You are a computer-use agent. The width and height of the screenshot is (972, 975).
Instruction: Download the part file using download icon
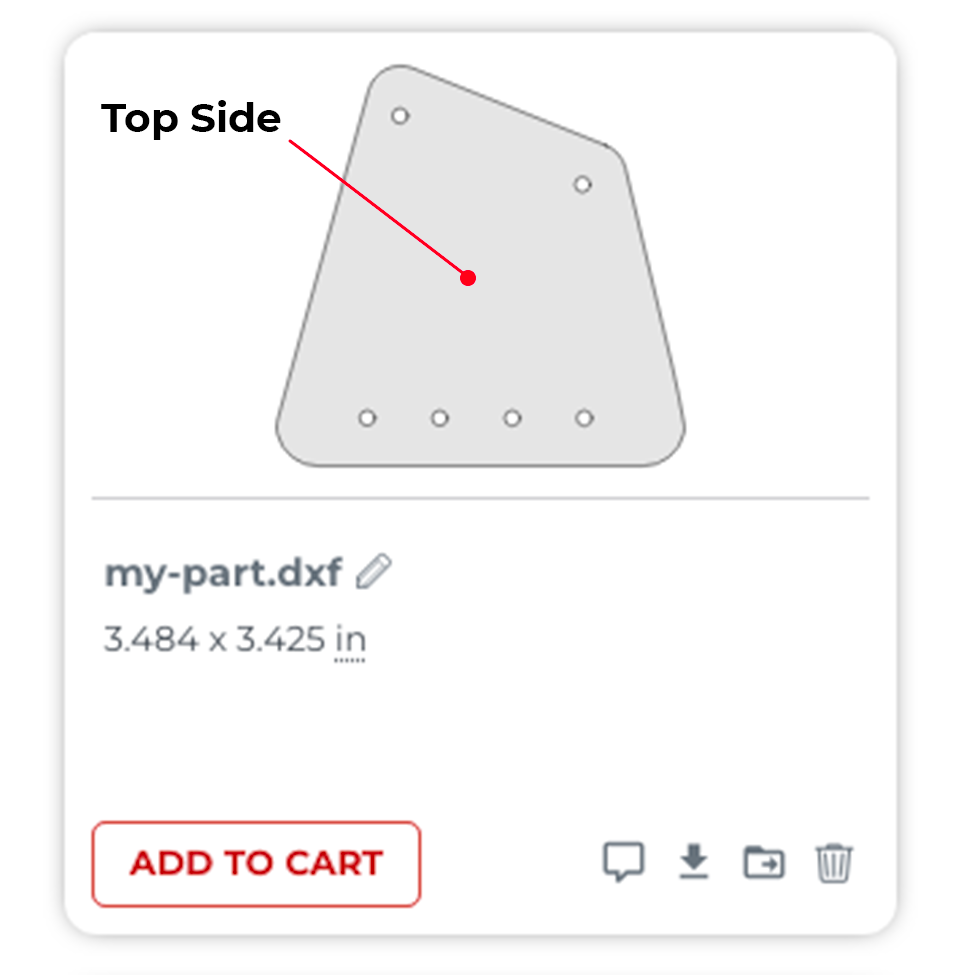(693, 861)
